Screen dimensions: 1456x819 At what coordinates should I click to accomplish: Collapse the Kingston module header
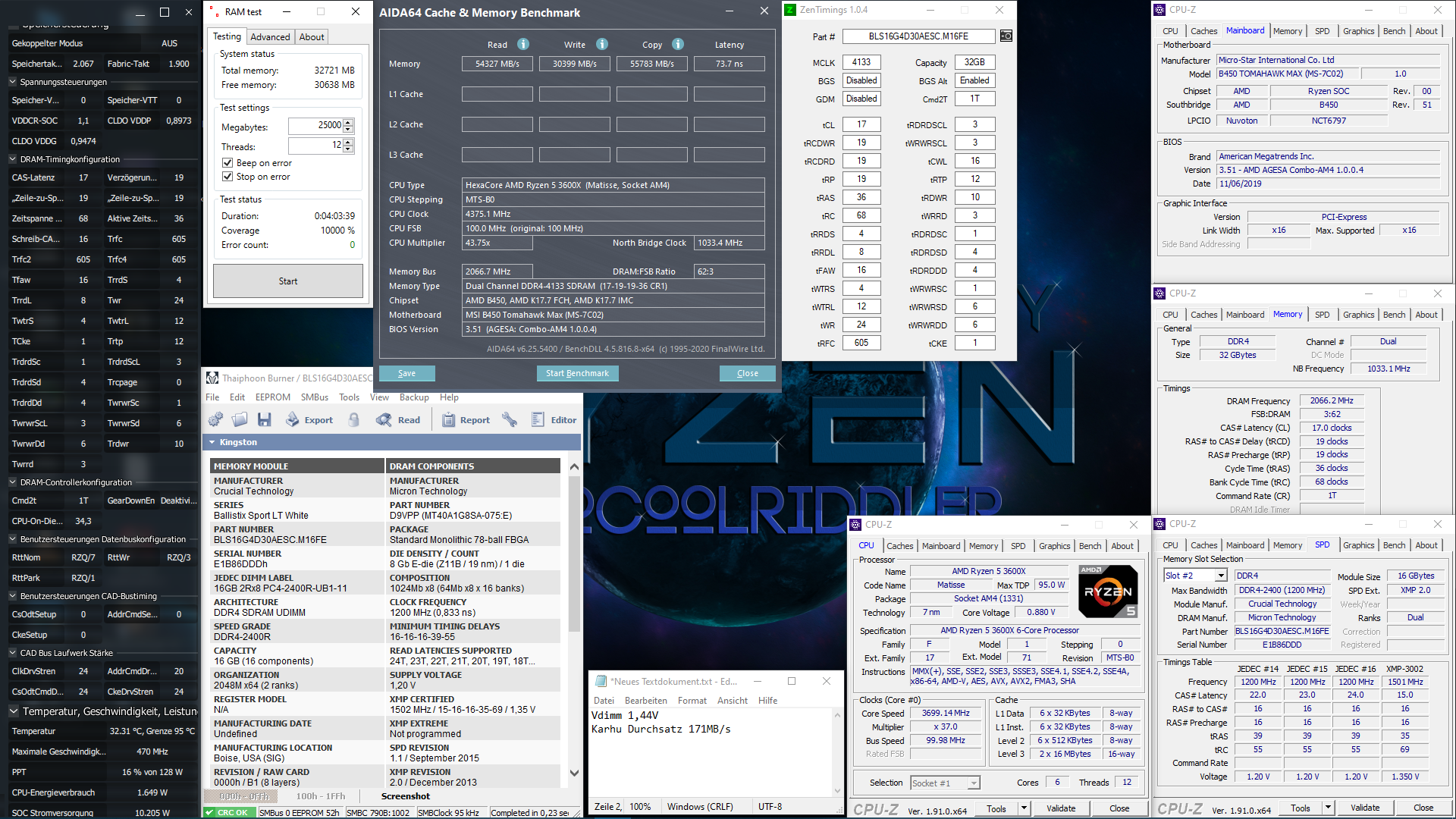point(212,442)
